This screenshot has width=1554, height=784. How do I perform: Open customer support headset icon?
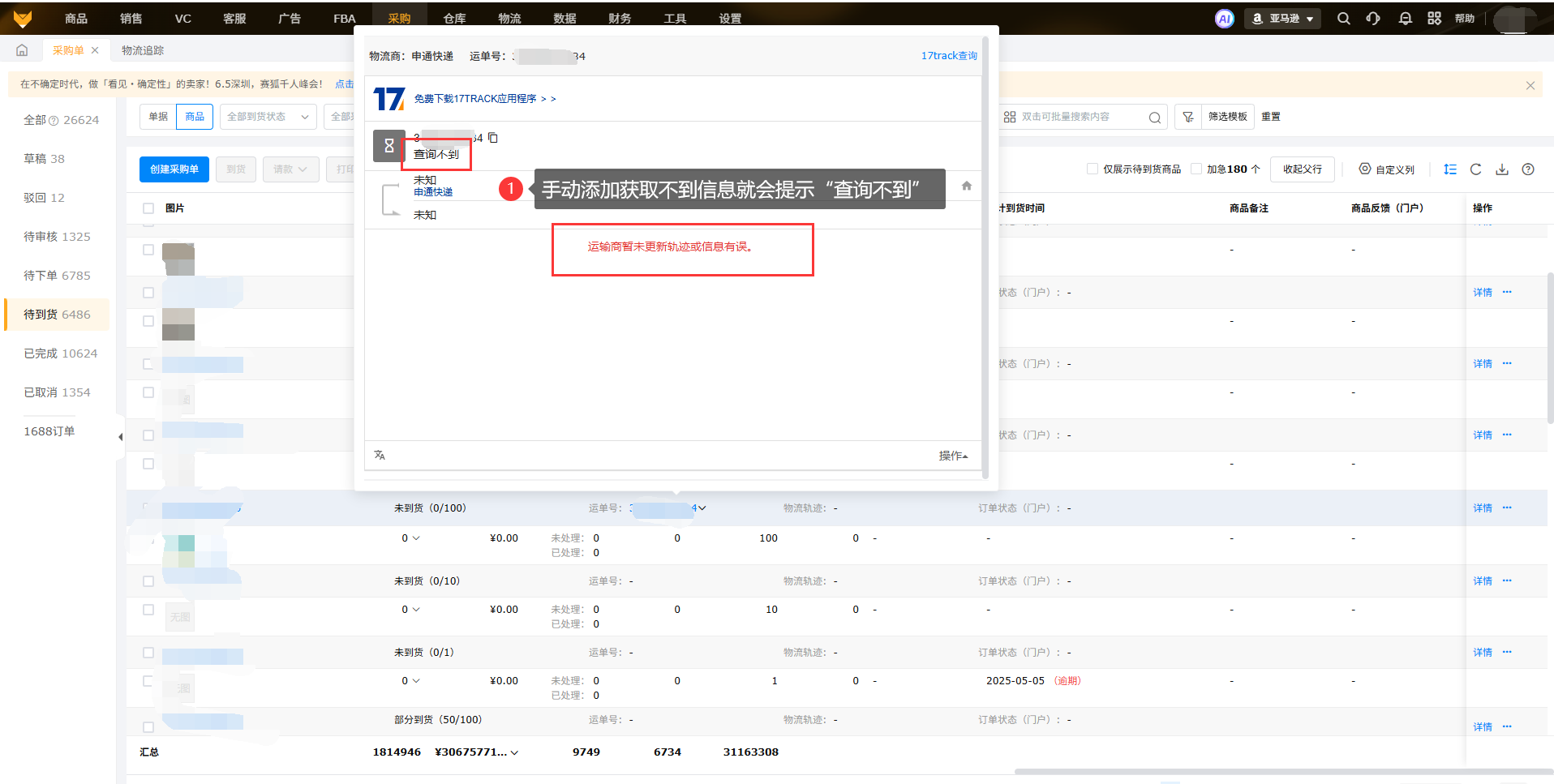(1373, 19)
